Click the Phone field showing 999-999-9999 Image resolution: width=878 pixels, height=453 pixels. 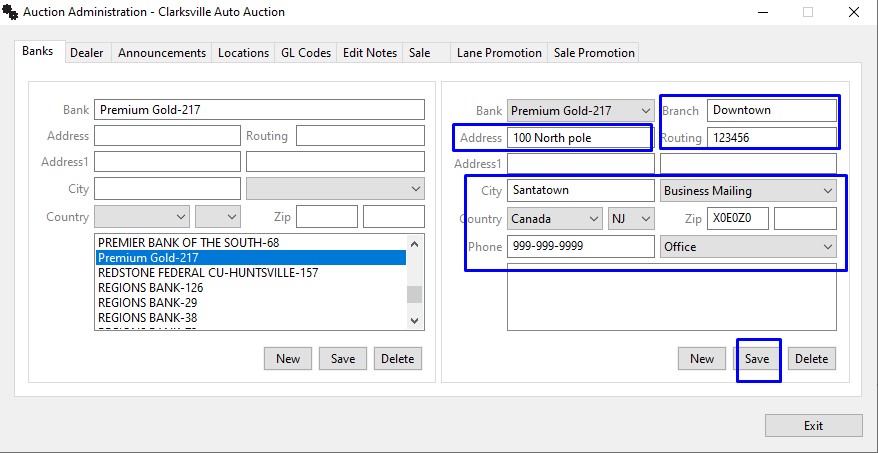click(x=579, y=247)
